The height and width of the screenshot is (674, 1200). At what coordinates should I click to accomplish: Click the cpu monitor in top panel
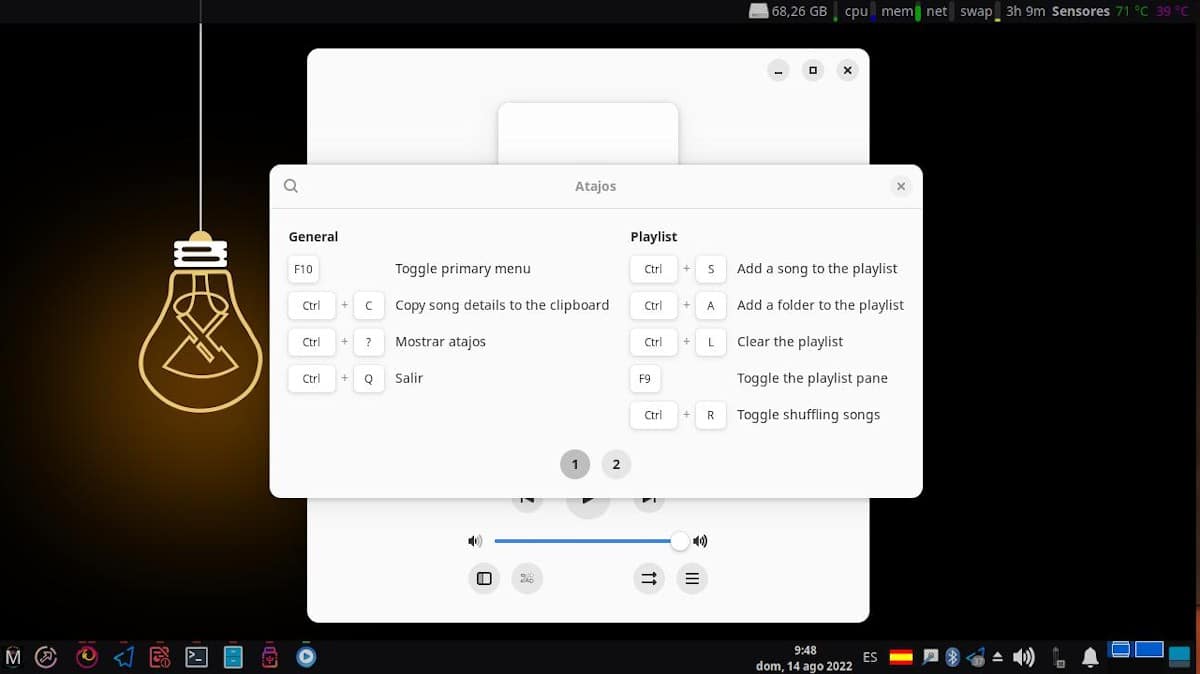(x=859, y=11)
